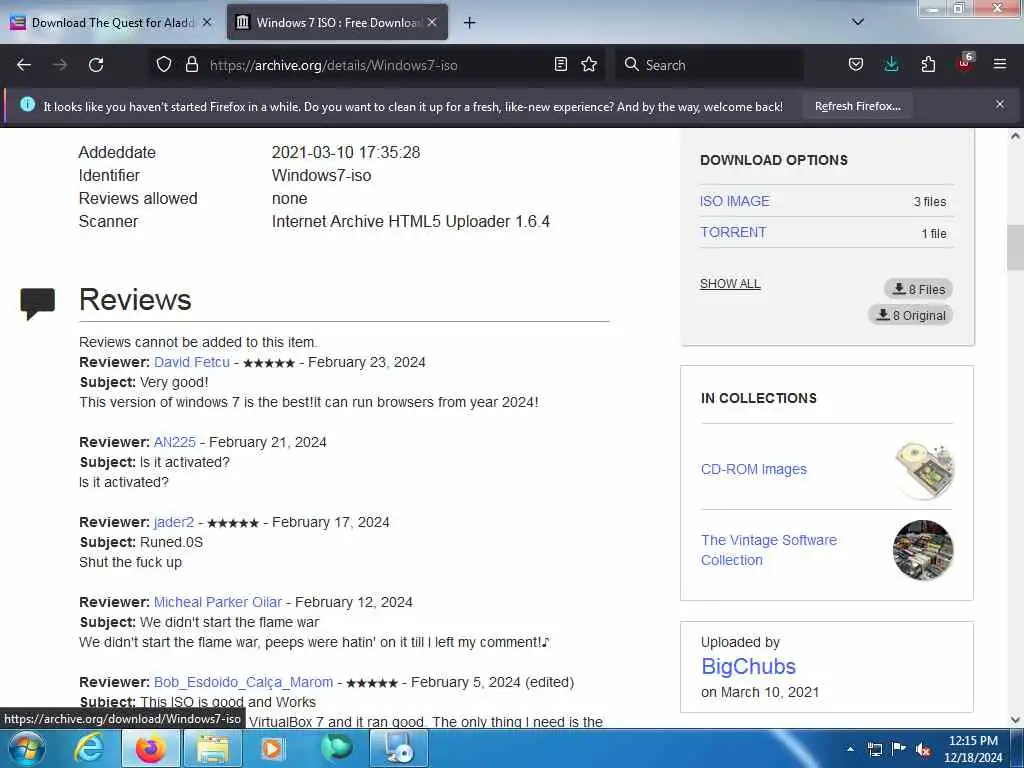Select the identifier value Windows7-iso
The height and width of the screenshot is (768, 1024).
tap(321, 176)
